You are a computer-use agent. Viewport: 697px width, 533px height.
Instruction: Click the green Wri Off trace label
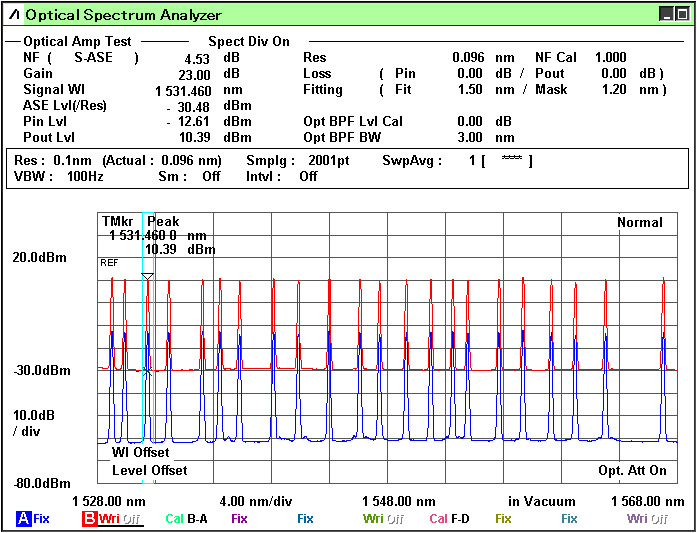[x=381, y=518]
